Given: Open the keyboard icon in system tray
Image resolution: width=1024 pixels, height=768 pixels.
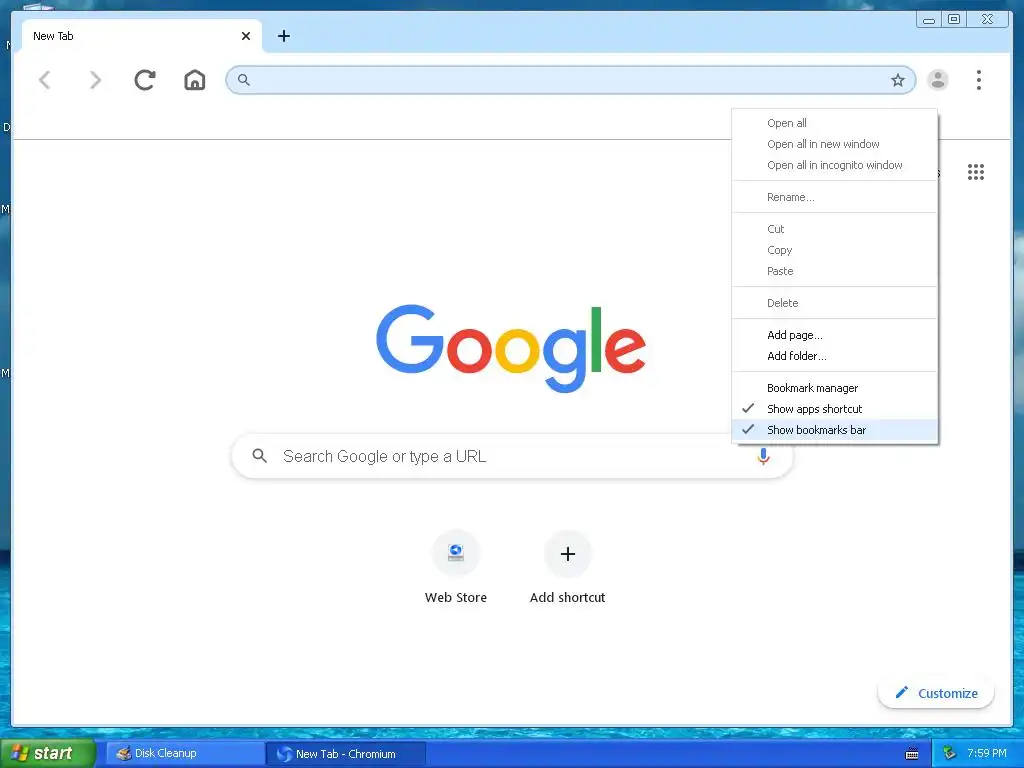Looking at the screenshot, I should click(x=912, y=754).
